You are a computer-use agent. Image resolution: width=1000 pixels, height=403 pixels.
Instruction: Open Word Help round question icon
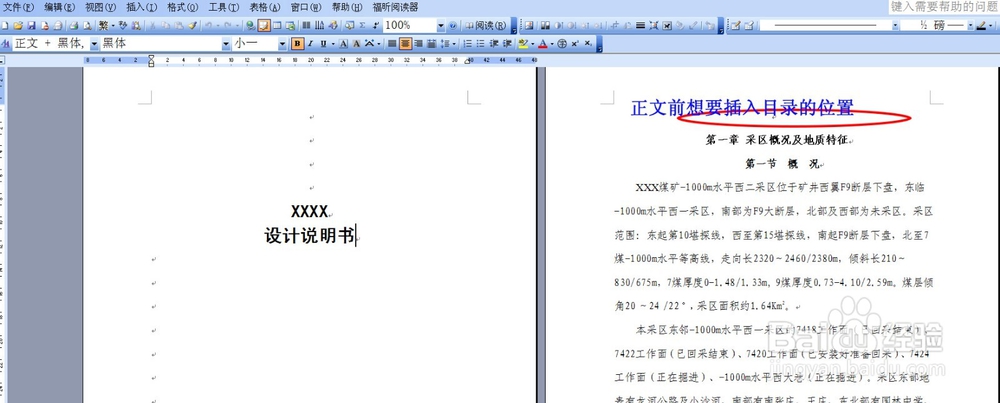tap(453, 26)
